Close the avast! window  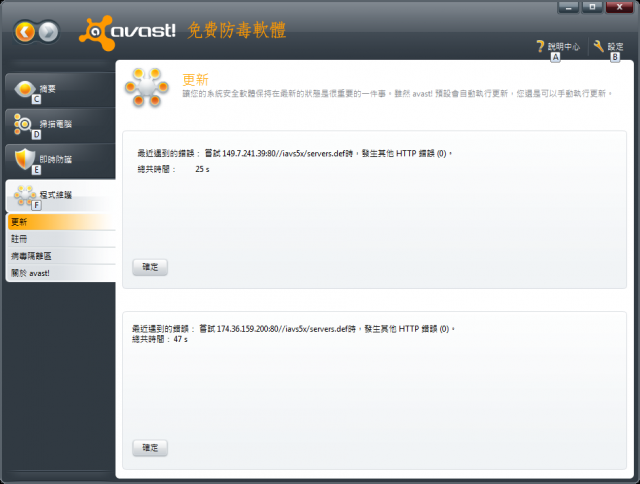point(620,7)
